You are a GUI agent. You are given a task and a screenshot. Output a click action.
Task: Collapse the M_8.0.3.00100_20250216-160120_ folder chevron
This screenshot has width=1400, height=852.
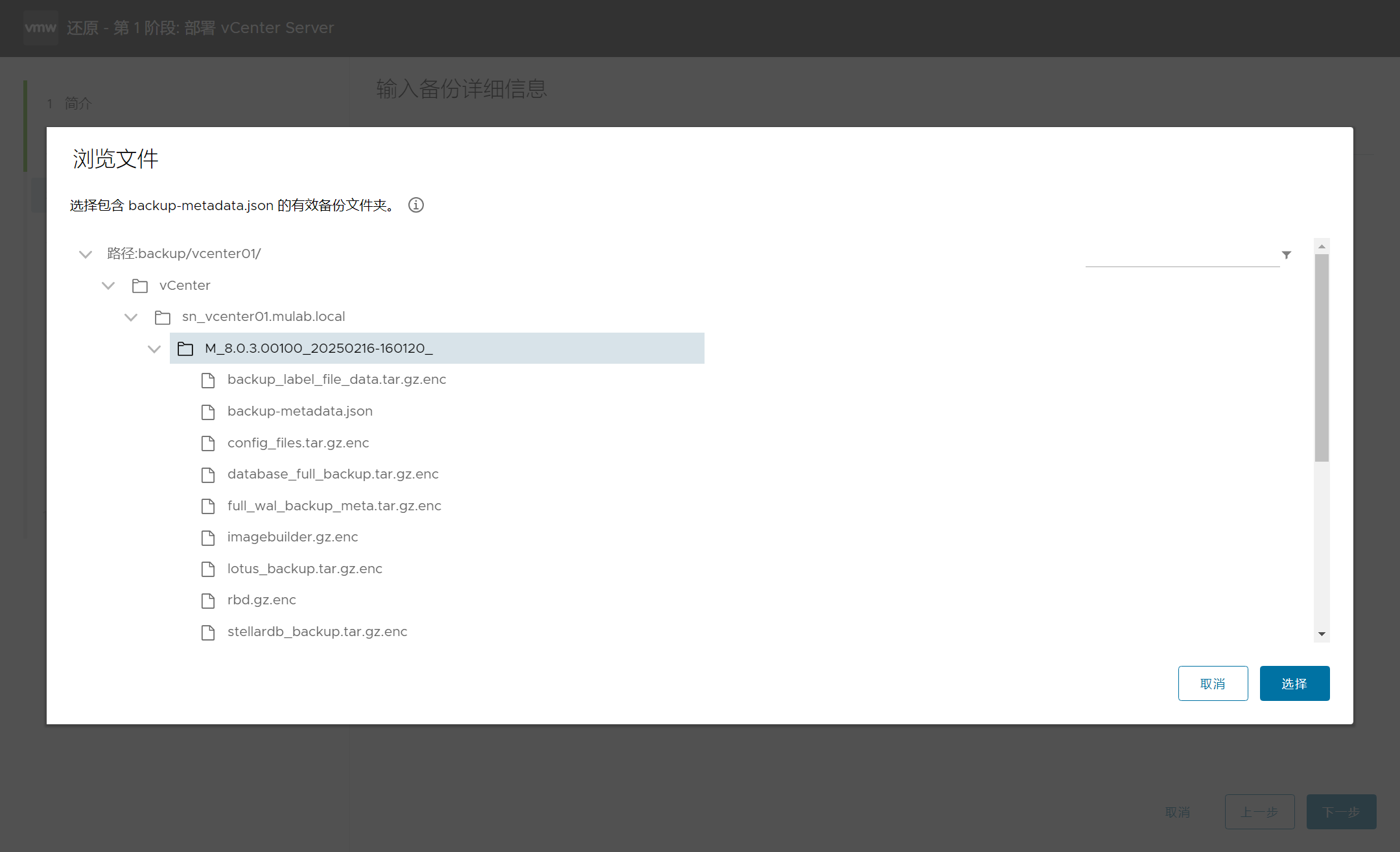coord(154,349)
